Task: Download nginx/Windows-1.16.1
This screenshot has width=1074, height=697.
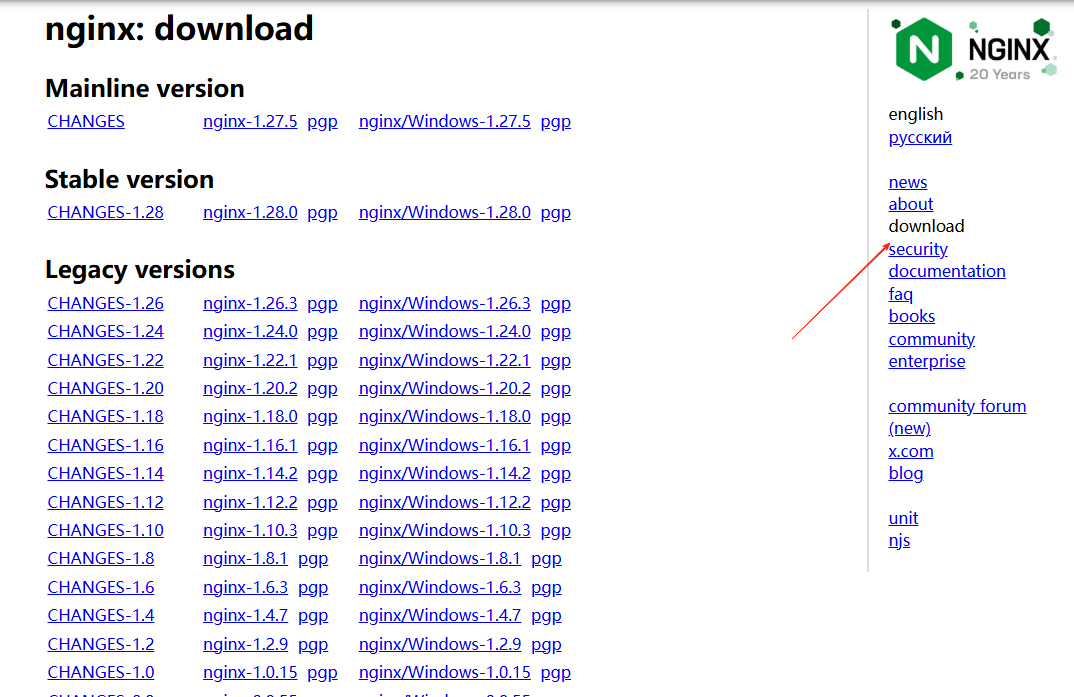Action: pos(445,445)
